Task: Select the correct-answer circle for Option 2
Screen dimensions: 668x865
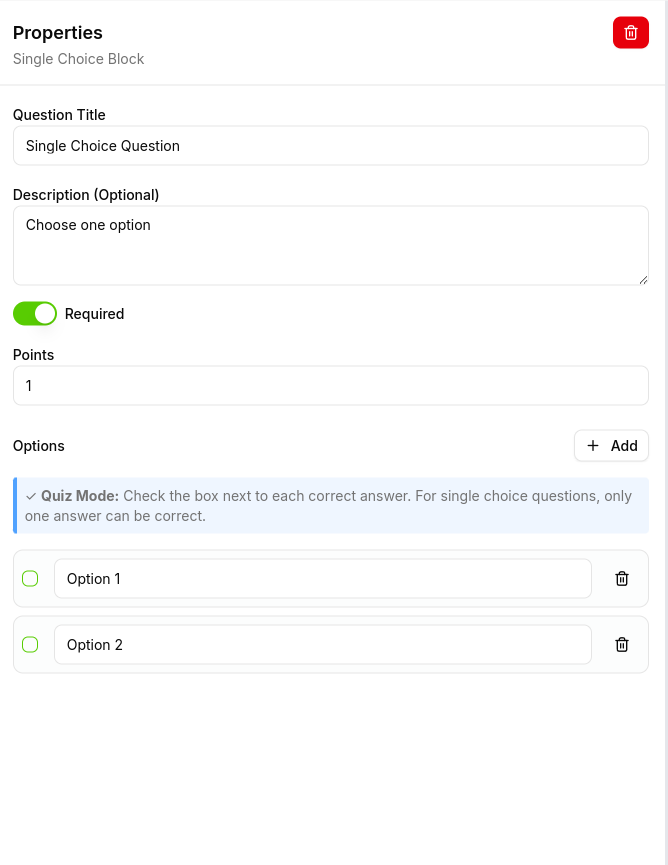Action: coord(30,644)
